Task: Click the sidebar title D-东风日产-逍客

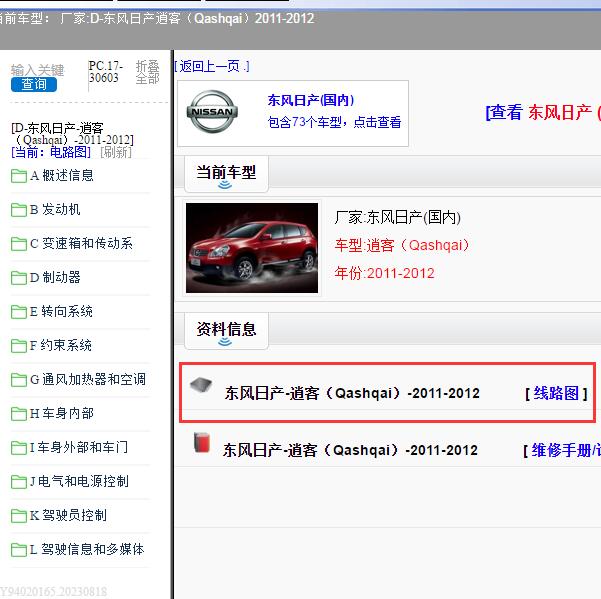Action: [x=72, y=133]
